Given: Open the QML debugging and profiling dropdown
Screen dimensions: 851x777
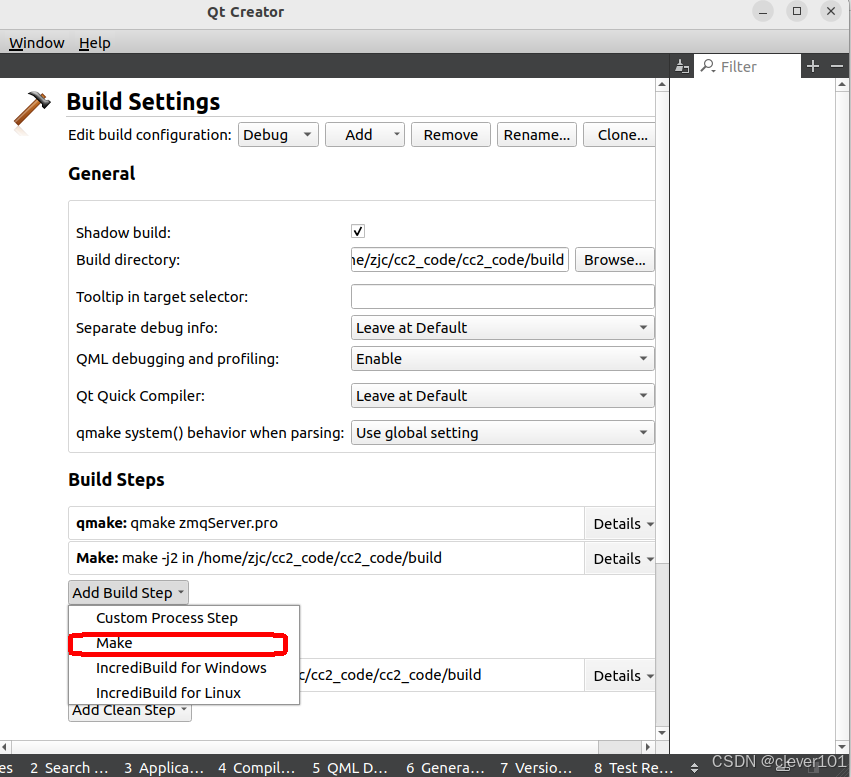Looking at the screenshot, I should 502,359.
